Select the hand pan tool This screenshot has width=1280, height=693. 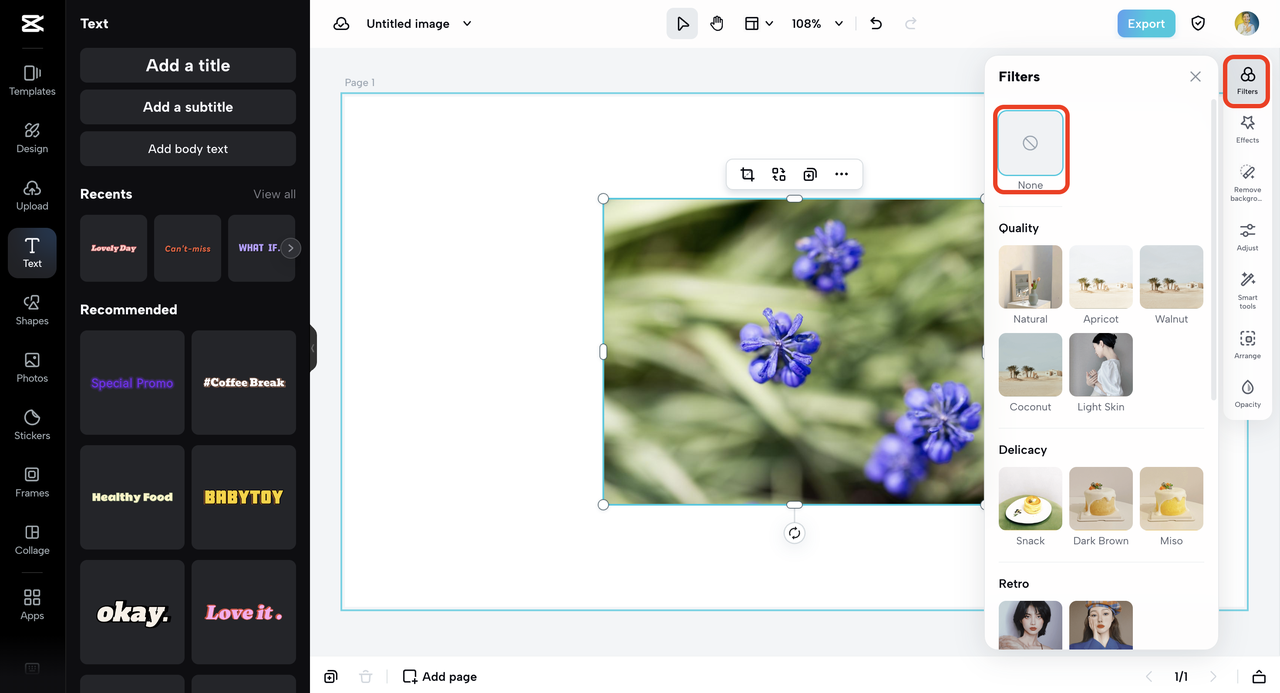pyautogui.click(x=717, y=24)
